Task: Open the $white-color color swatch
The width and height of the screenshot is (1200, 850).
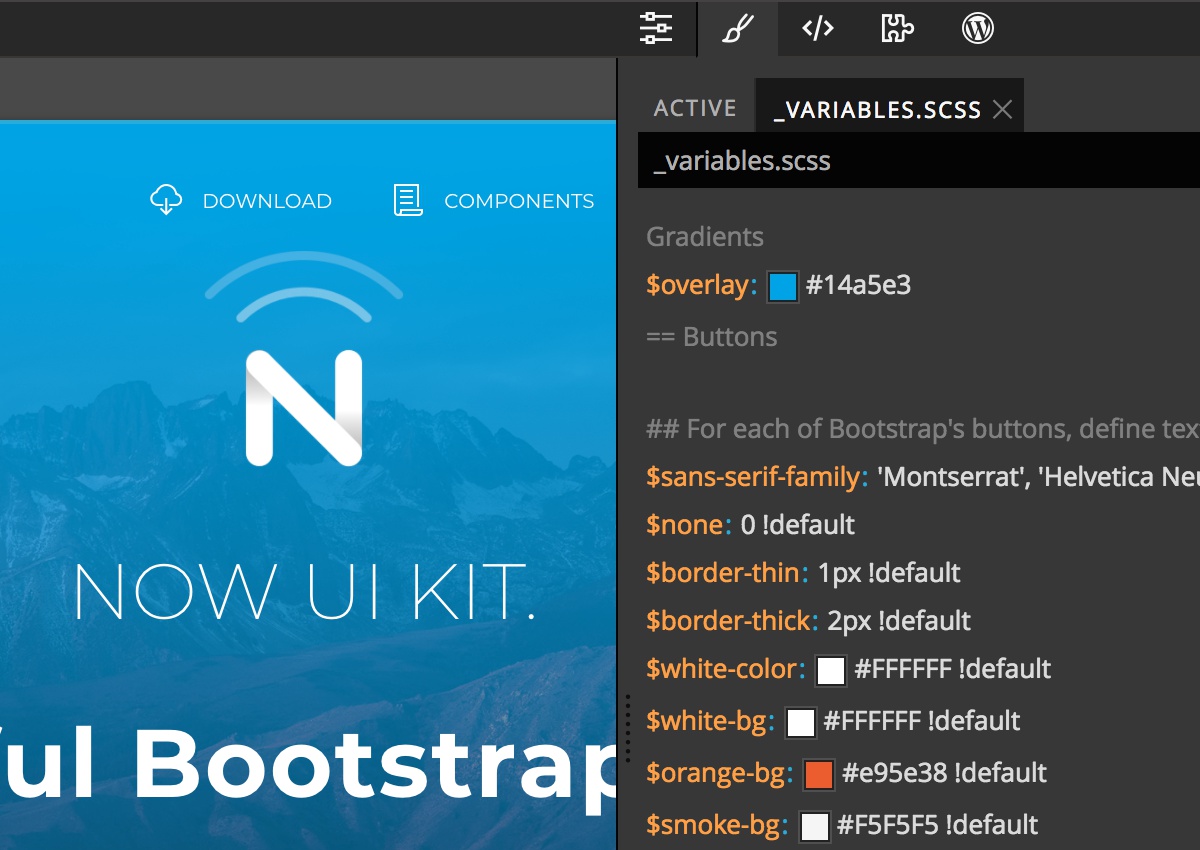Action: pyautogui.click(x=831, y=670)
